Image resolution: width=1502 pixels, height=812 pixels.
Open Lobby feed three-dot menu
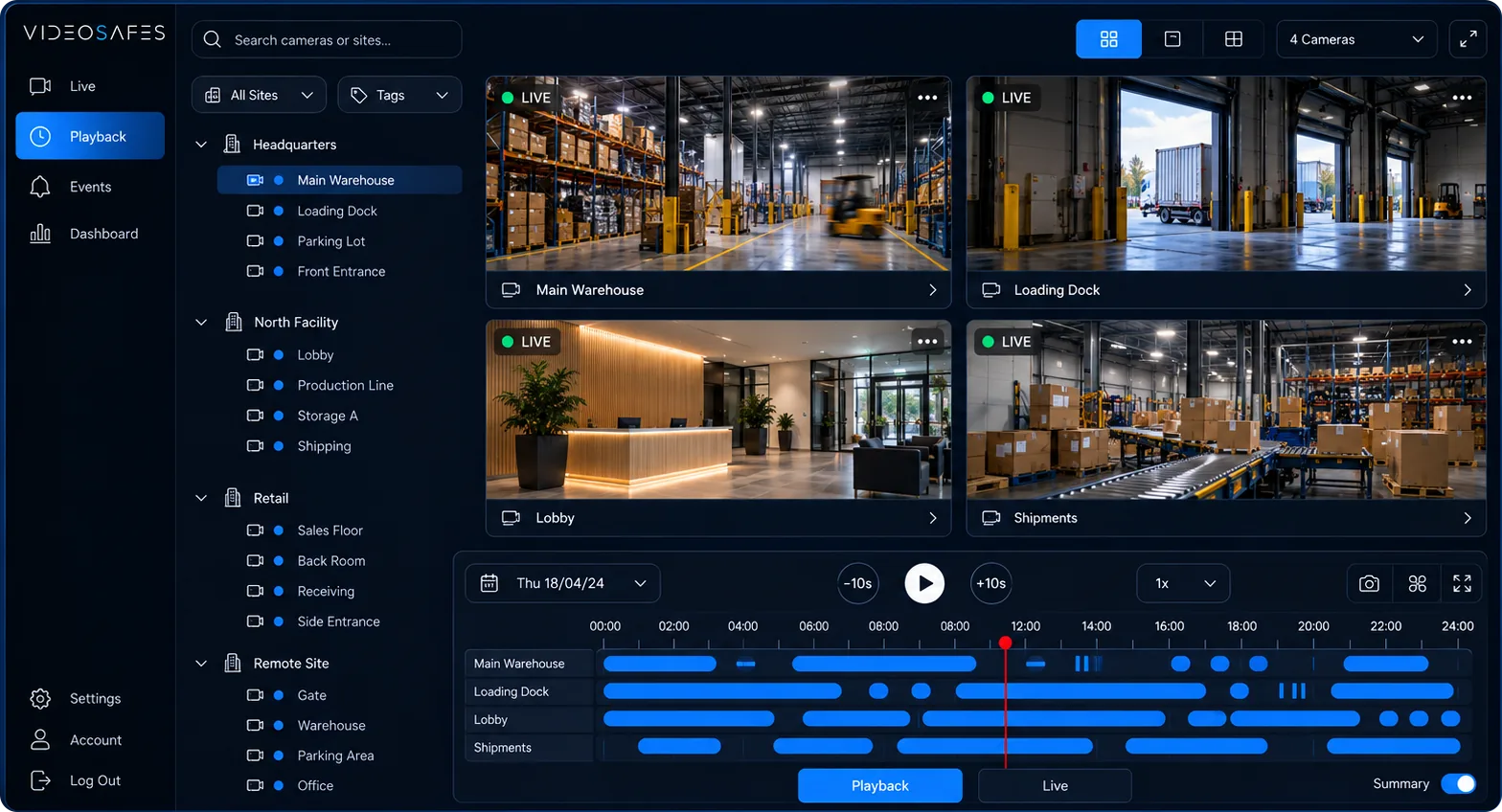[x=927, y=342]
